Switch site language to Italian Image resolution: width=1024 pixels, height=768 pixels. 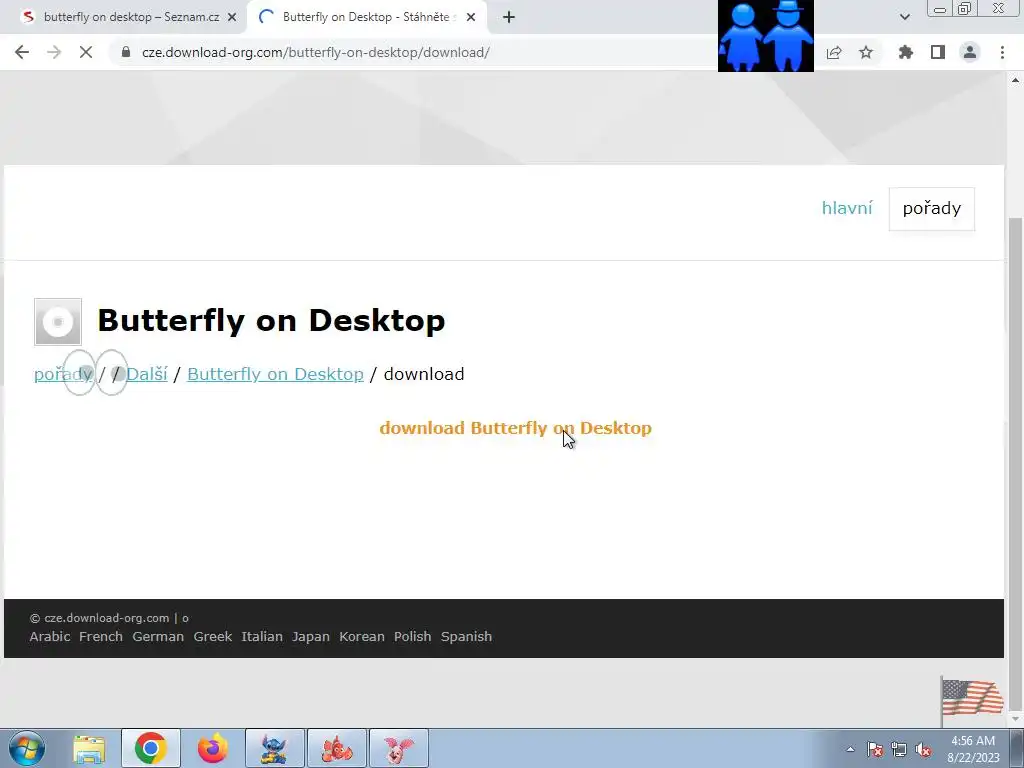pos(262,637)
